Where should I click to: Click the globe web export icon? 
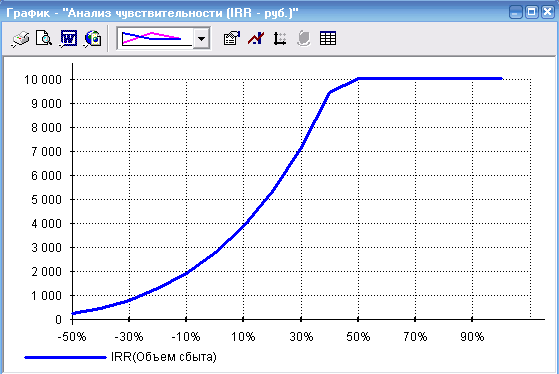coord(93,39)
